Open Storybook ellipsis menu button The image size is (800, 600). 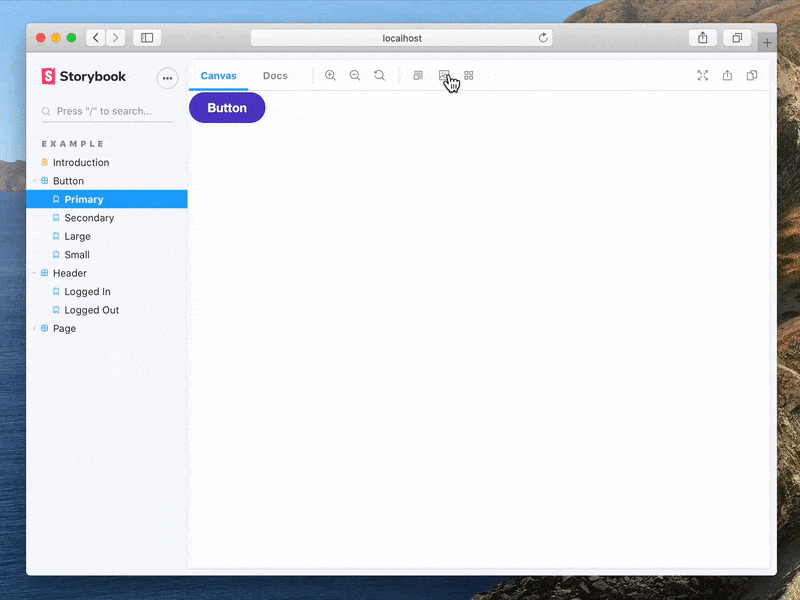(x=167, y=78)
